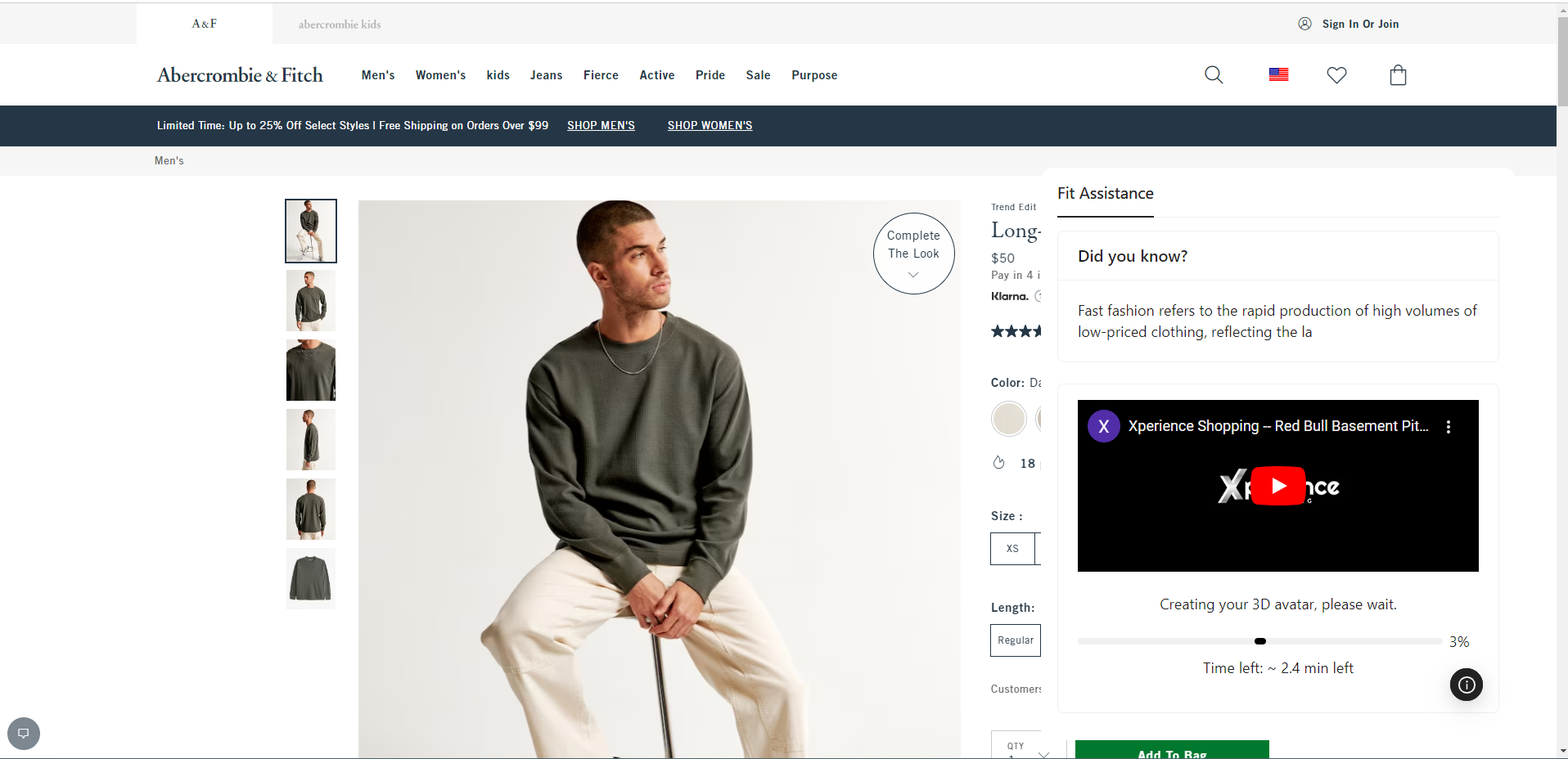Select the cream color swatch
The width and height of the screenshot is (1568, 759).
pyautogui.click(x=1008, y=419)
